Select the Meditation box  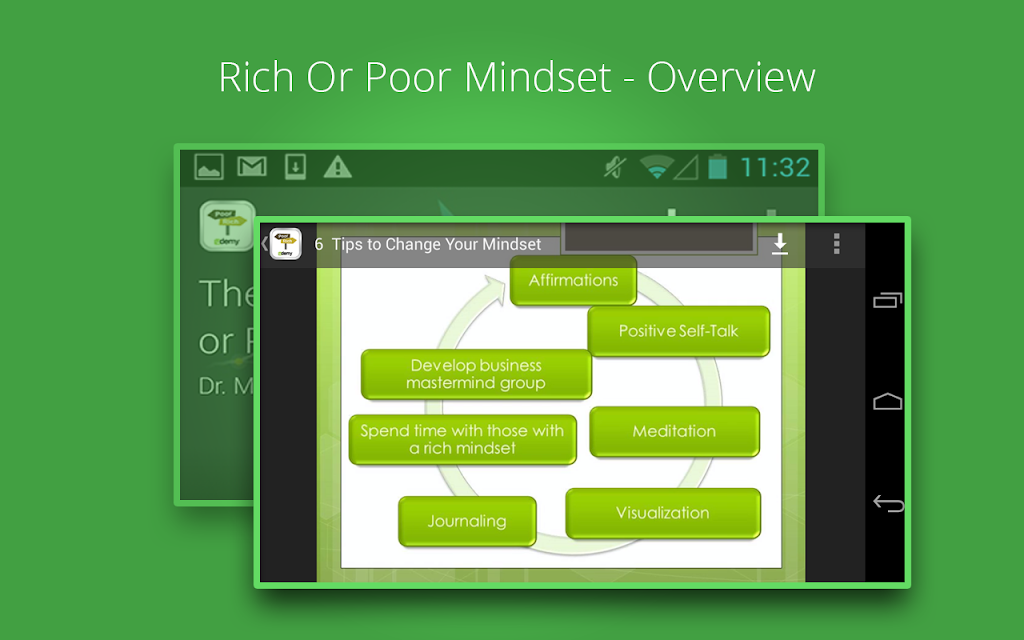[674, 431]
